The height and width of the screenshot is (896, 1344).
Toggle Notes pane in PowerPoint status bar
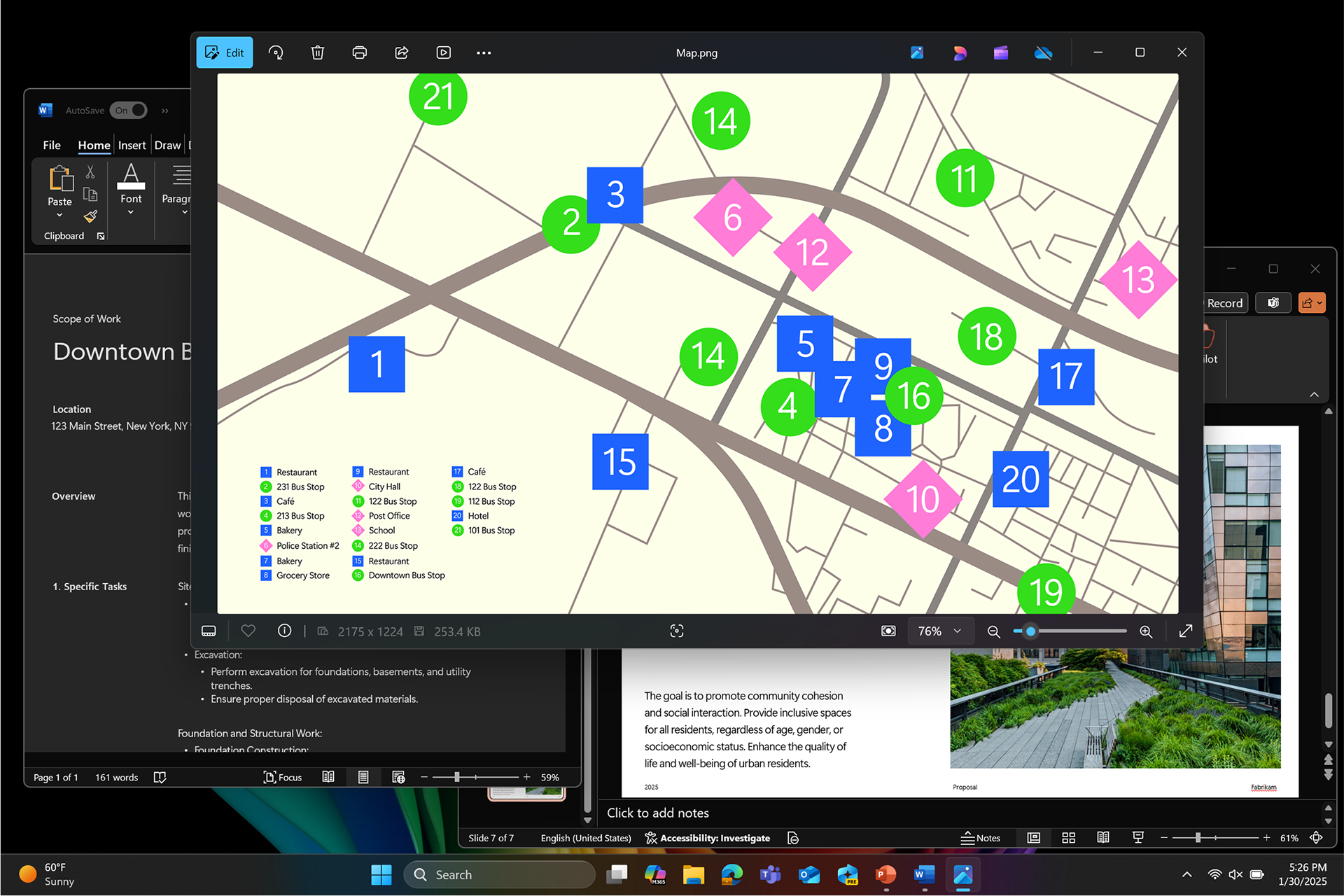click(980, 838)
